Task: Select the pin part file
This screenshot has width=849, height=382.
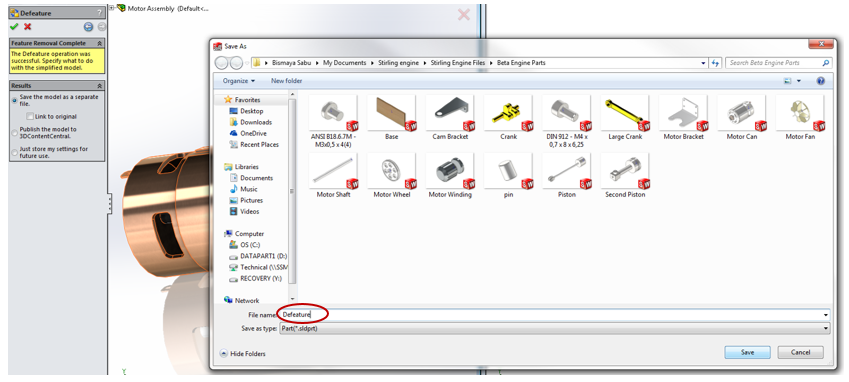Action: coord(508,176)
